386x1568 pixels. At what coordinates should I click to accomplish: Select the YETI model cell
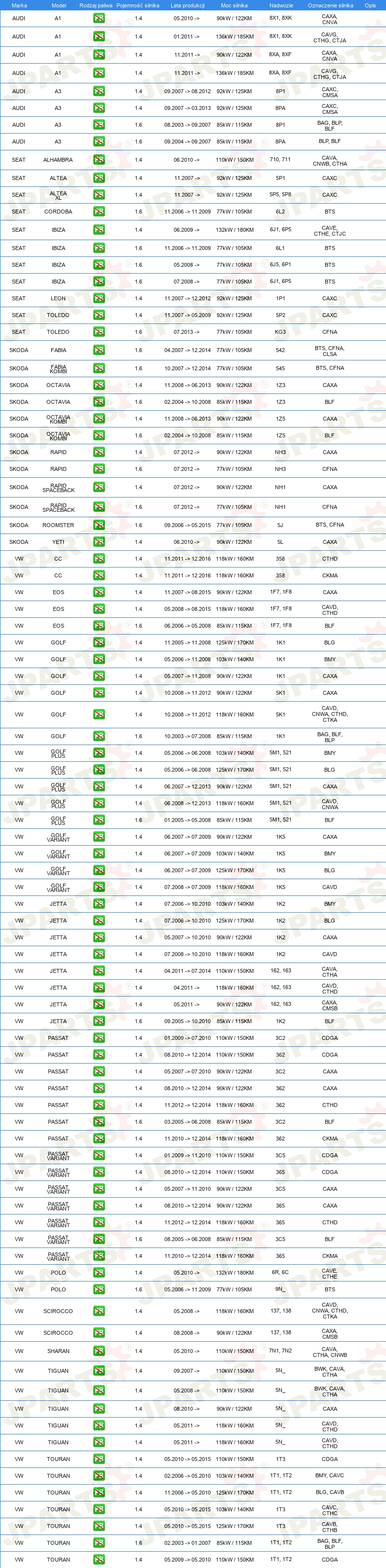click(x=58, y=542)
